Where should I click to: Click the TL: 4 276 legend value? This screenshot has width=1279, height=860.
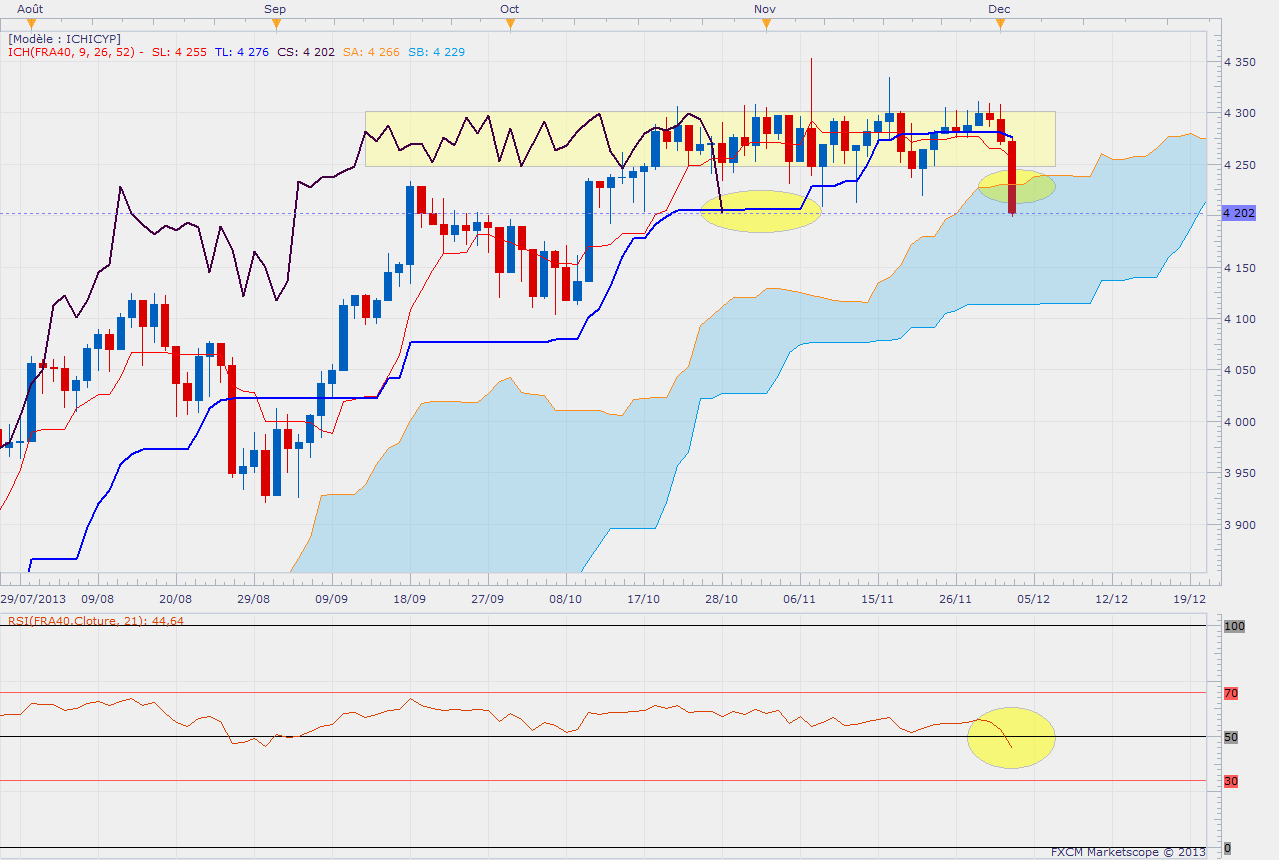click(x=241, y=52)
